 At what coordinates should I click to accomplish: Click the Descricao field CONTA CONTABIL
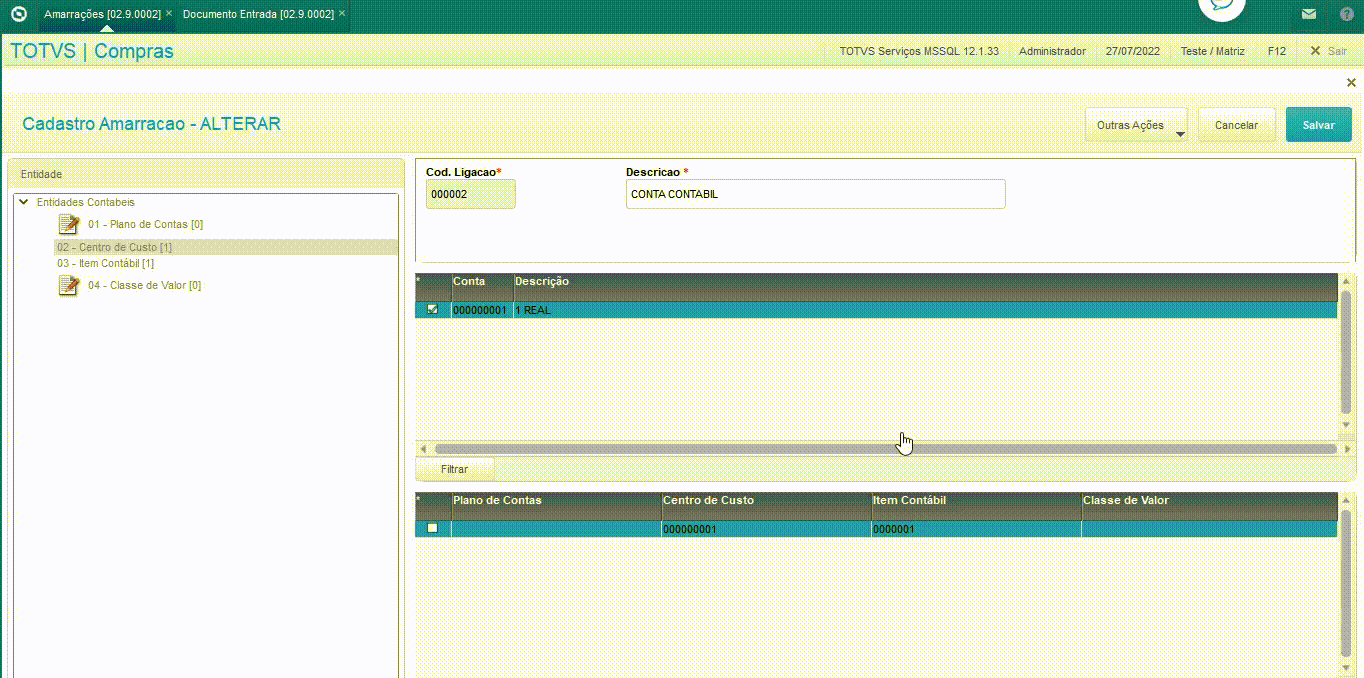point(815,194)
